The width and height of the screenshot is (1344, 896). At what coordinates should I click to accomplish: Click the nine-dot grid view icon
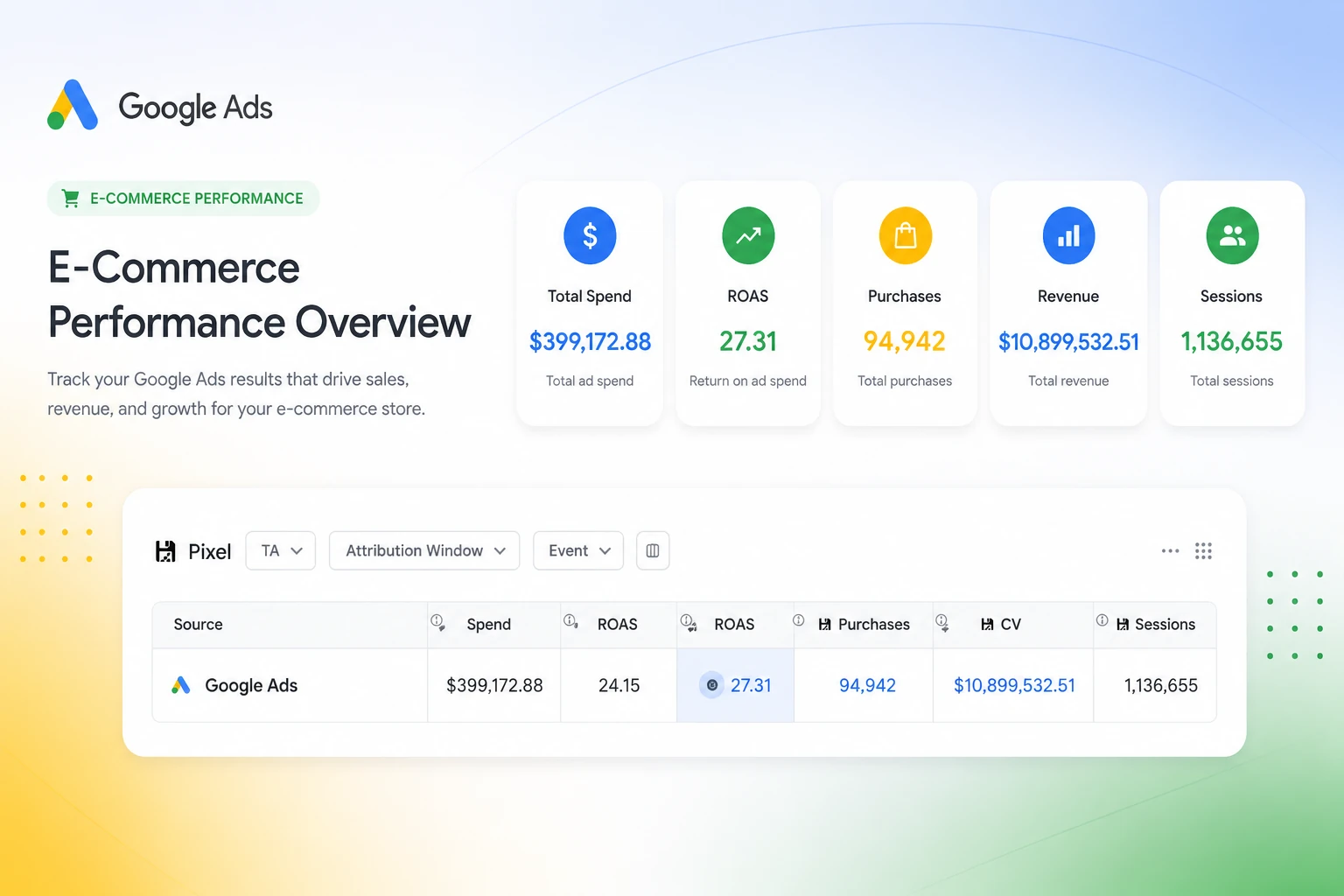(x=1203, y=551)
